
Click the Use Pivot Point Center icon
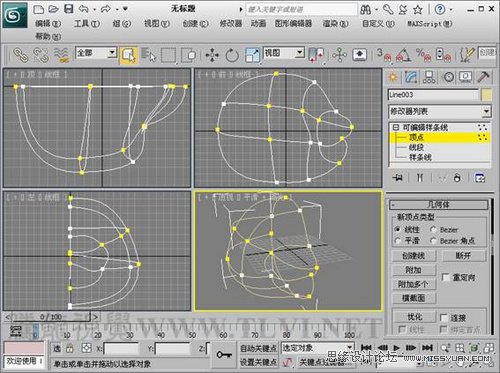pos(316,55)
